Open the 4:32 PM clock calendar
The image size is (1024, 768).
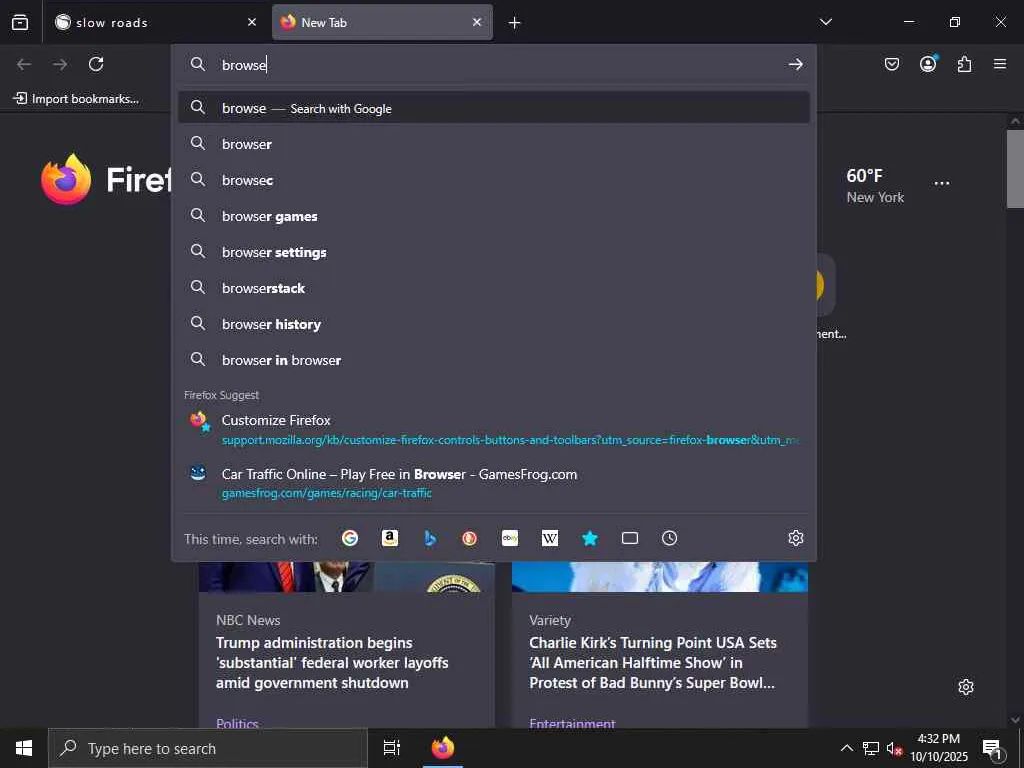click(939, 748)
